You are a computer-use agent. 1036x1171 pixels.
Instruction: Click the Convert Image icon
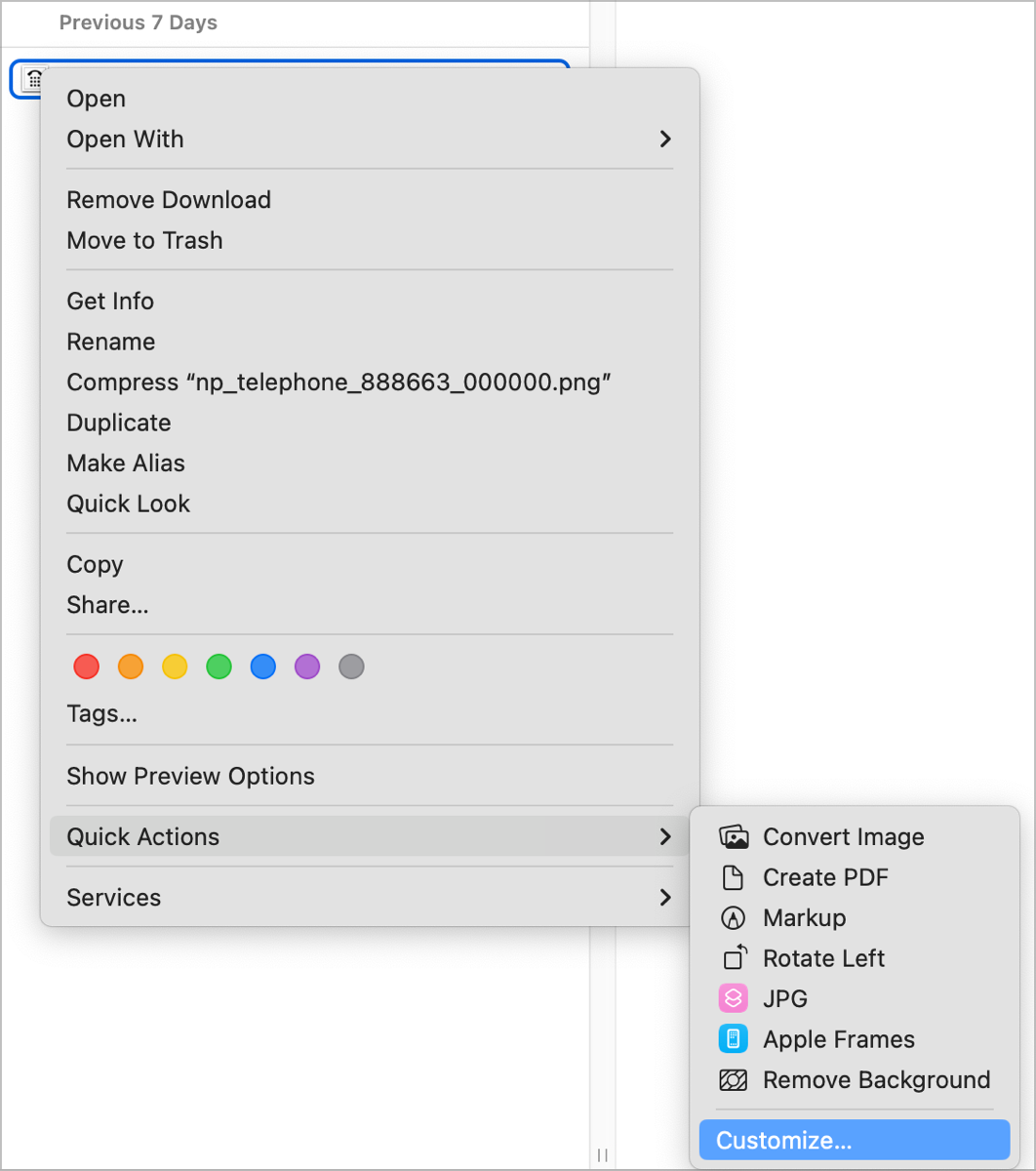(x=733, y=837)
